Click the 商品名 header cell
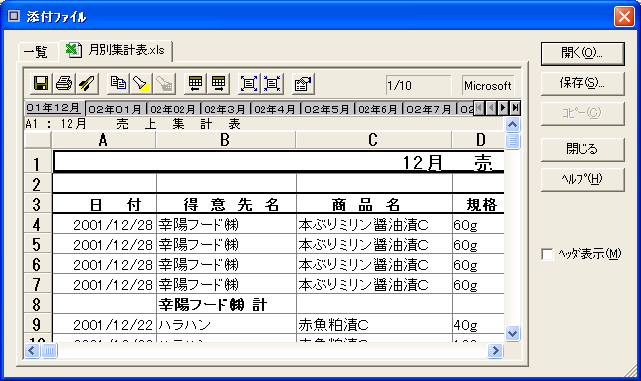Screen dimensions: 641x381 [x=374, y=204]
